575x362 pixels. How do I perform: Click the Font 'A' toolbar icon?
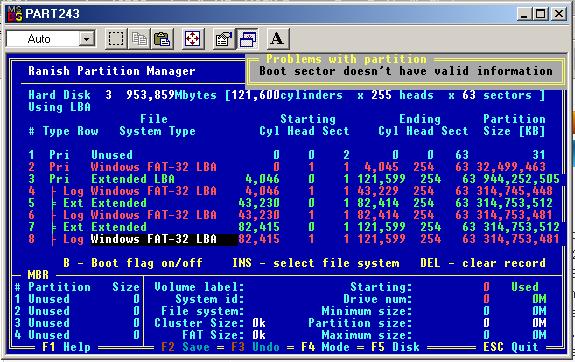[x=278, y=39]
